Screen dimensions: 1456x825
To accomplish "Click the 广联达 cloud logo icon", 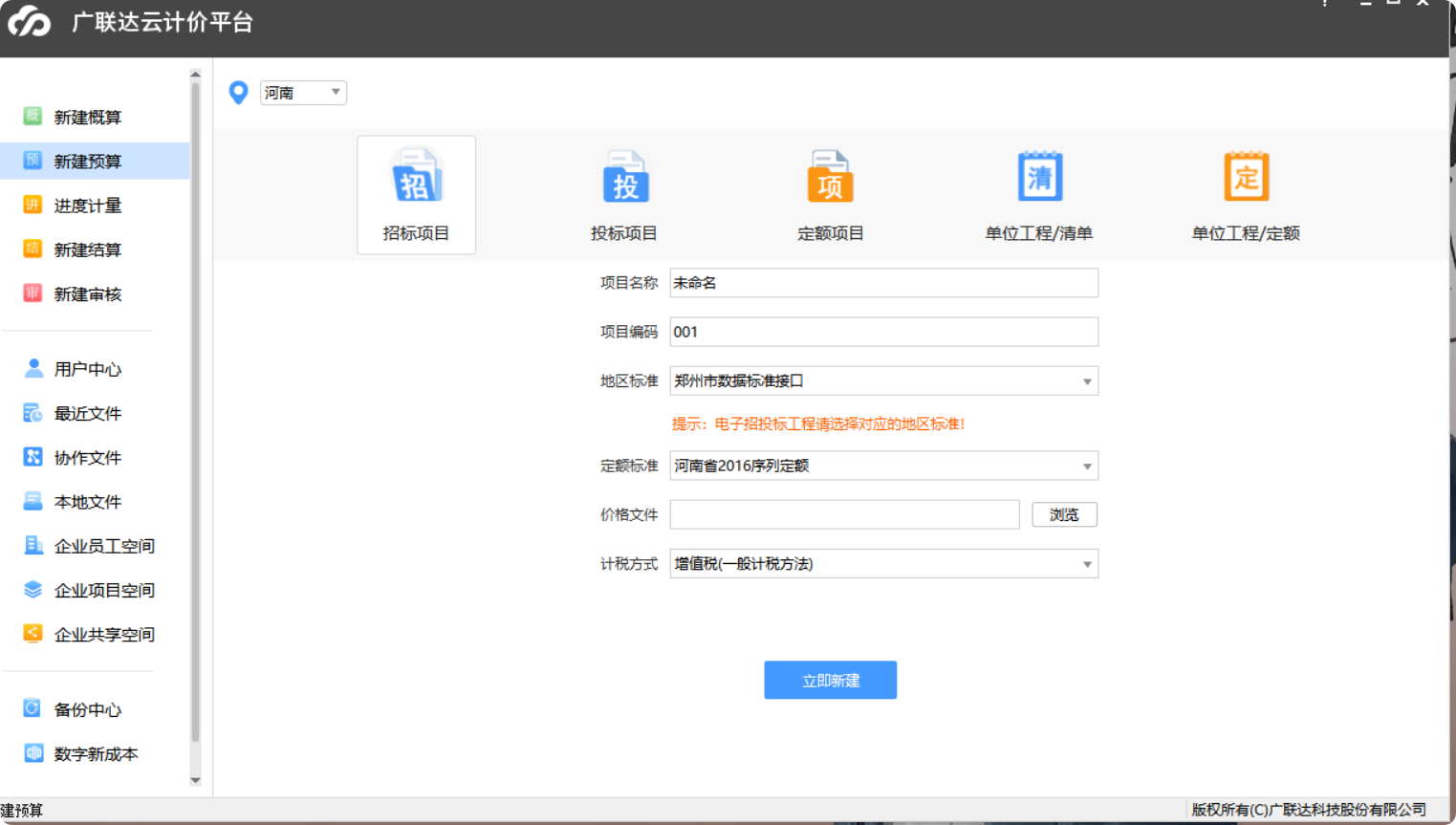I will pyautogui.click(x=30, y=21).
